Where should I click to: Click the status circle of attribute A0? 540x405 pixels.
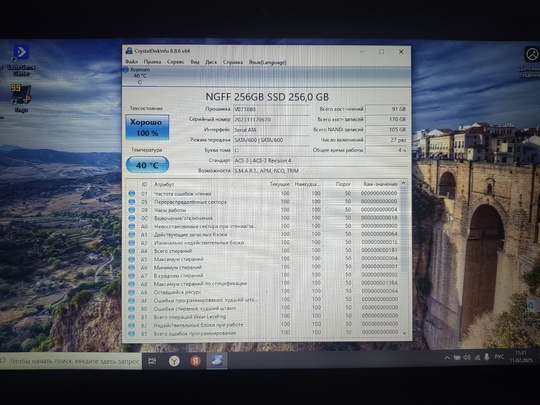tap(132, 226)
